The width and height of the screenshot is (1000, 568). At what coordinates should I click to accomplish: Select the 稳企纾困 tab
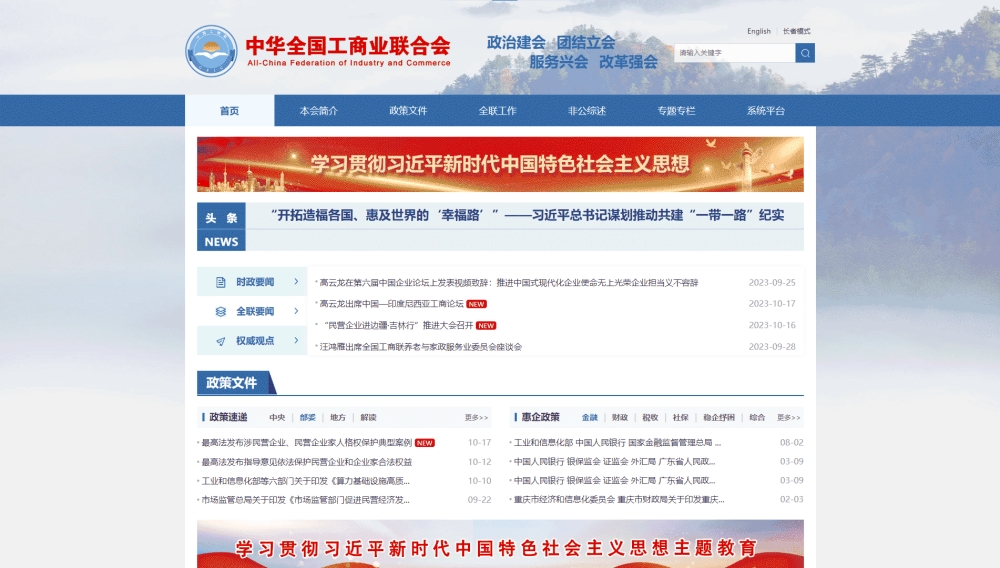[719, 418]
